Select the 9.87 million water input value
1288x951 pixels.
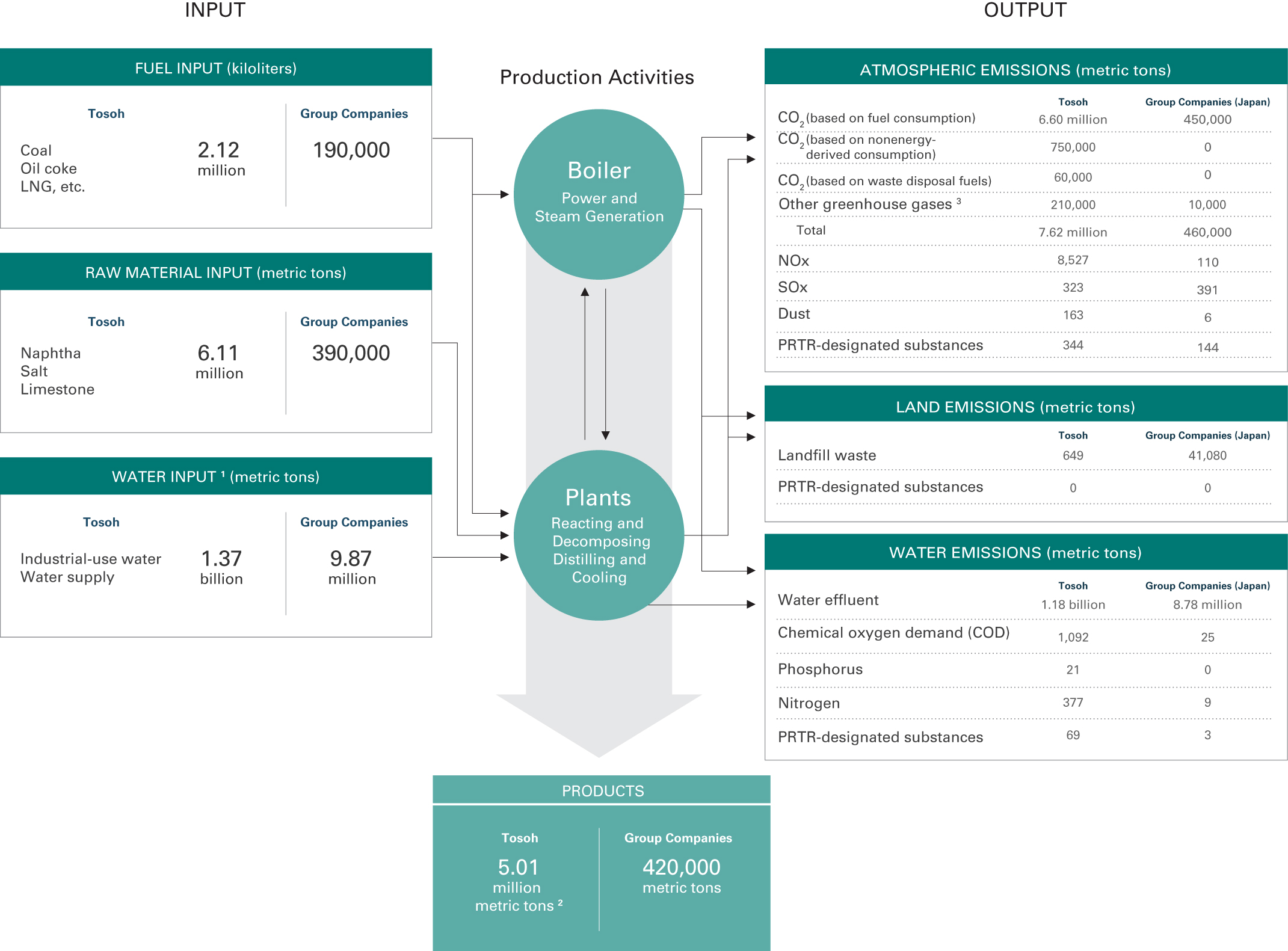pos(352,567)
